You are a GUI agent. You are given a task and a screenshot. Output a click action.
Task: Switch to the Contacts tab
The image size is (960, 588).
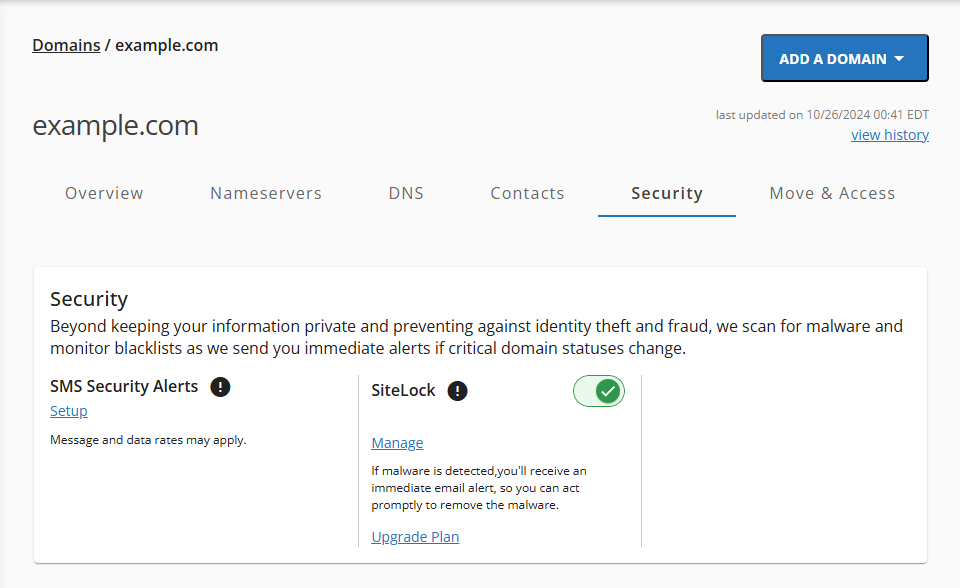click(x=527, y=193)
